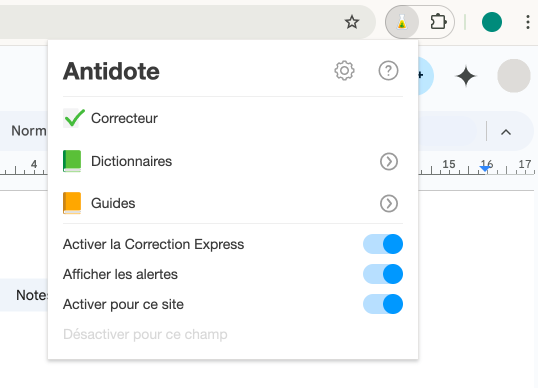Image resolution: width=538 pixels, height=388 pixels.
Task: Open the Gemini sparkle icon
Action: [466, 76]
